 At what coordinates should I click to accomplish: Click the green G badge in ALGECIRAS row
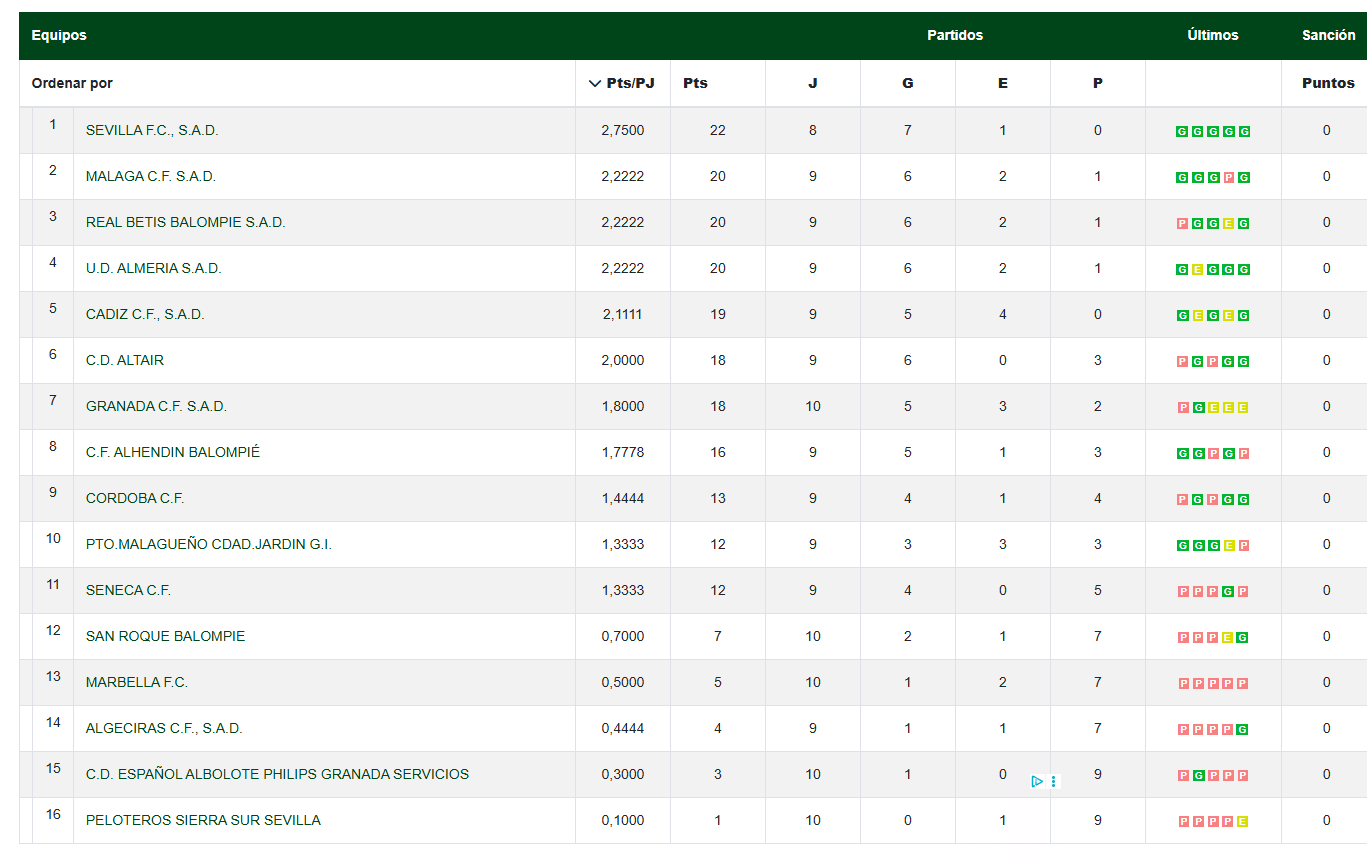(x=1243, y=730)
